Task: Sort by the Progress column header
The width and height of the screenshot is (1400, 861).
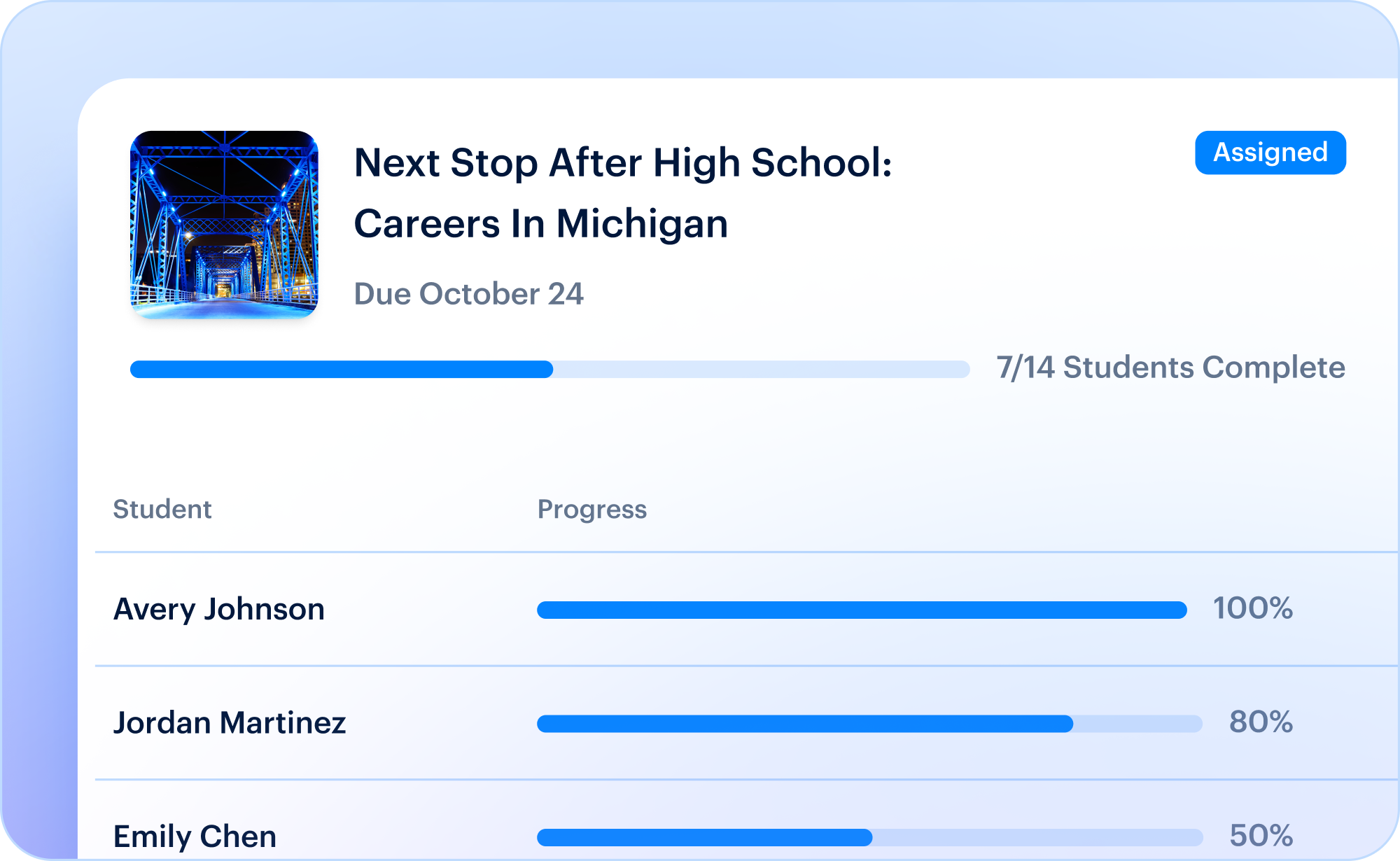Action: tap(592, 510)
